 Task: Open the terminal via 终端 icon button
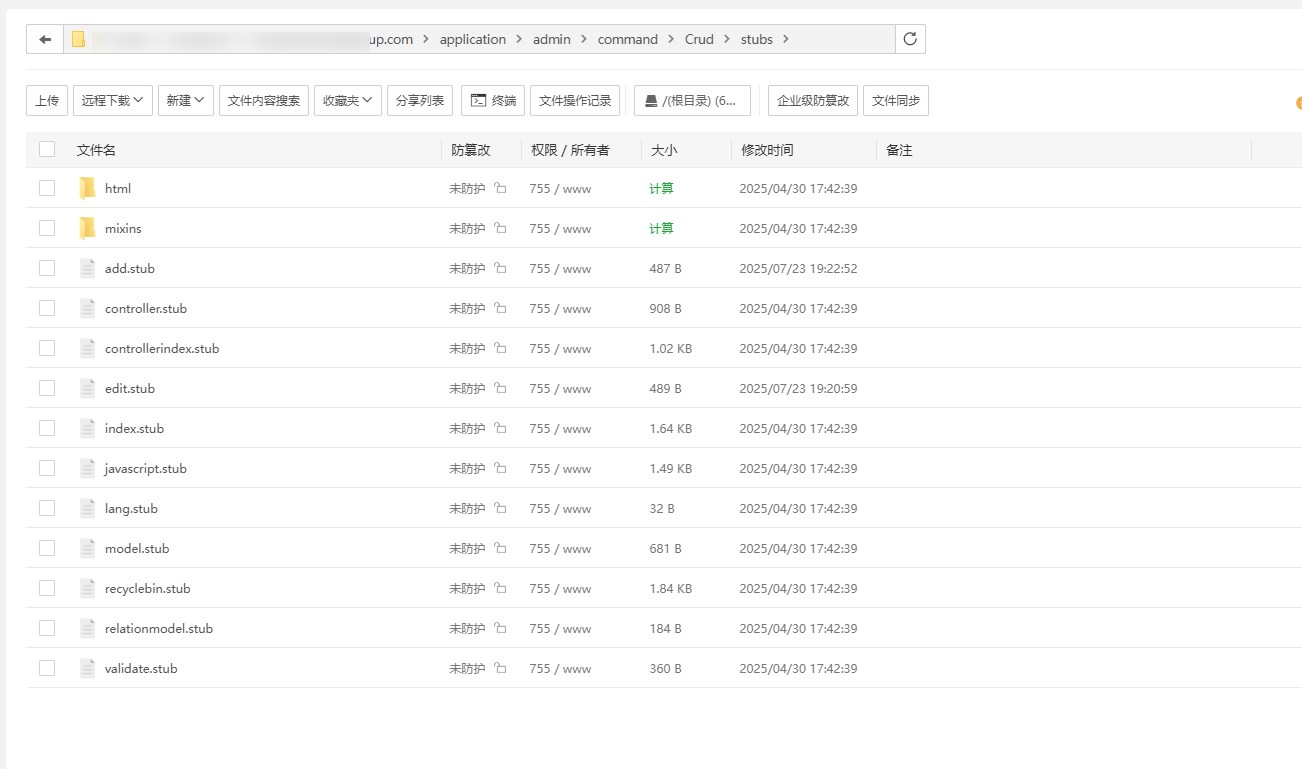493,100
